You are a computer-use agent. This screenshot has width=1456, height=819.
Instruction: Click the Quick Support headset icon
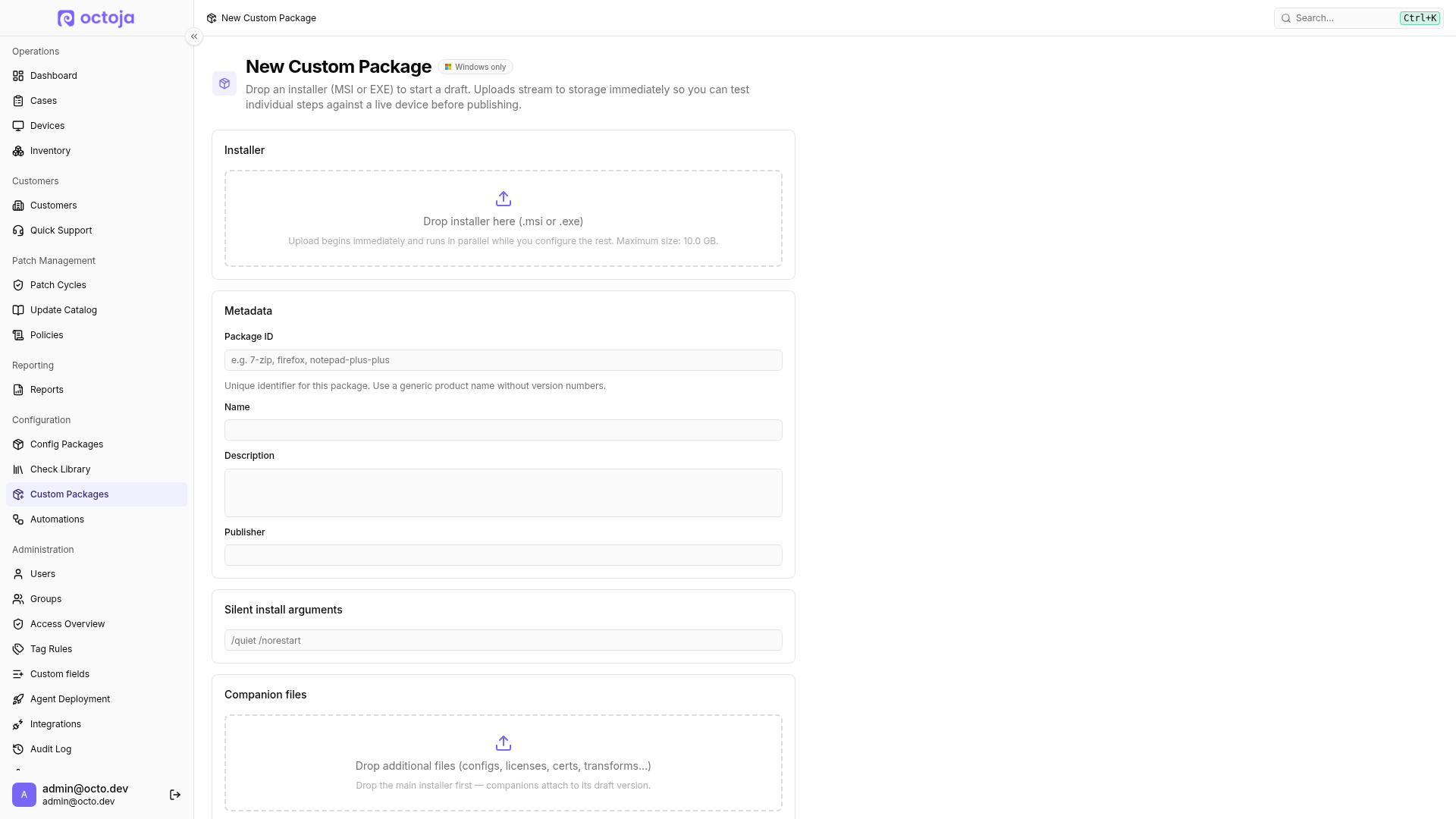pos(18,231)
